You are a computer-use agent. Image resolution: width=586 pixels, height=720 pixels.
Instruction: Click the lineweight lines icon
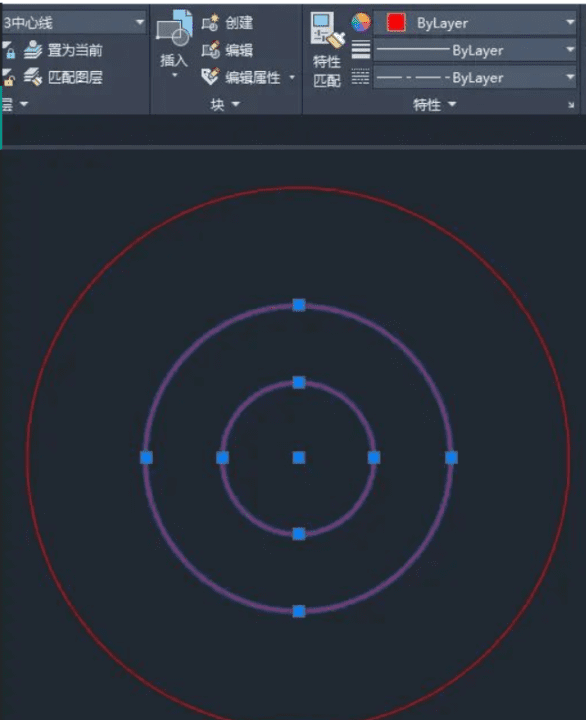pyautogui.click(x=361, y=50)
